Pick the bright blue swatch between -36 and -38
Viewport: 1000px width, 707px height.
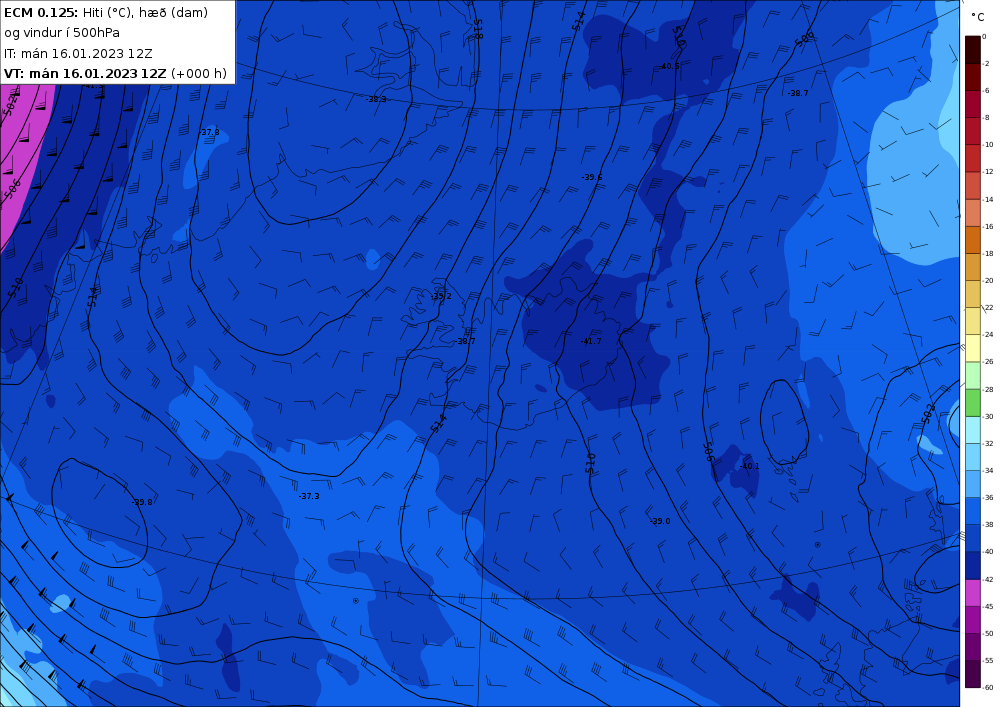point(973,511)
